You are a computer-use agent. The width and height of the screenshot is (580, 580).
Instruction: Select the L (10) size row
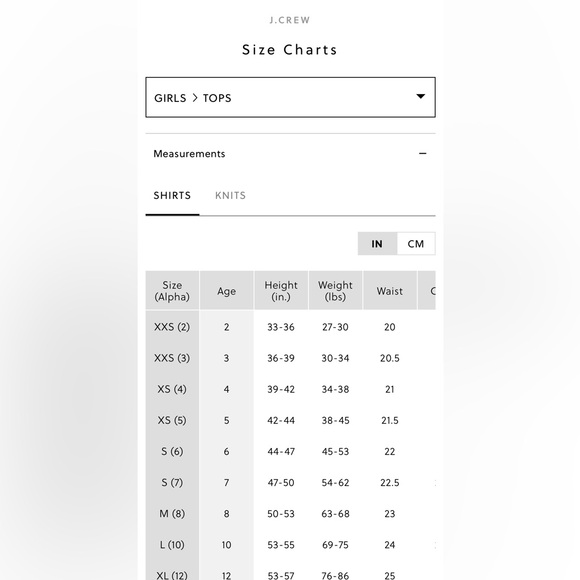click(290, 544)
